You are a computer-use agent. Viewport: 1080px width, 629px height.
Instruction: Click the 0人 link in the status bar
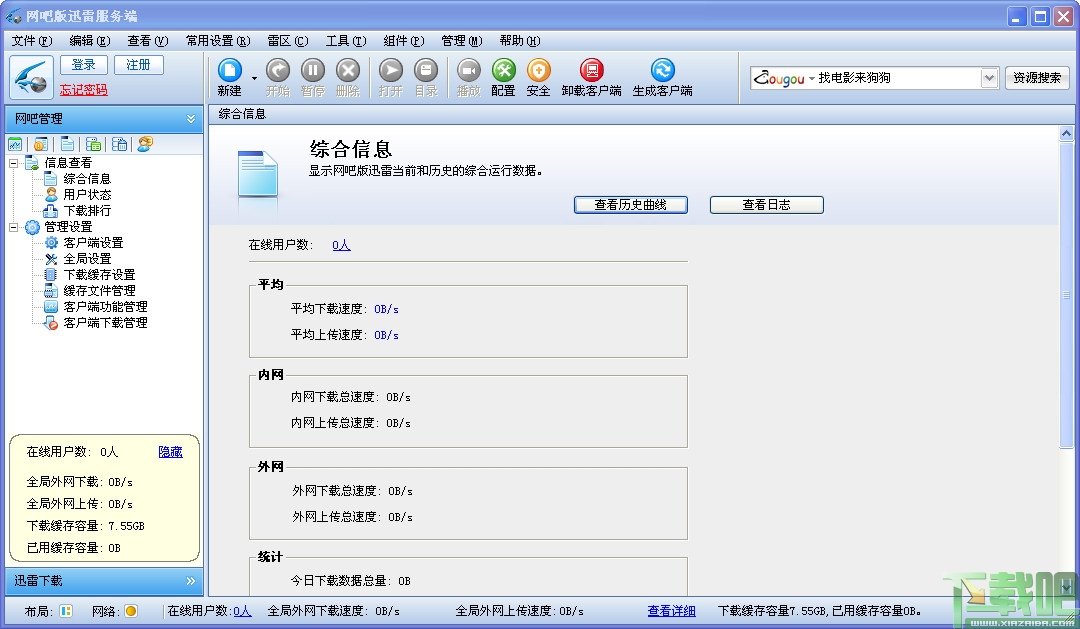tap(242, 611)
